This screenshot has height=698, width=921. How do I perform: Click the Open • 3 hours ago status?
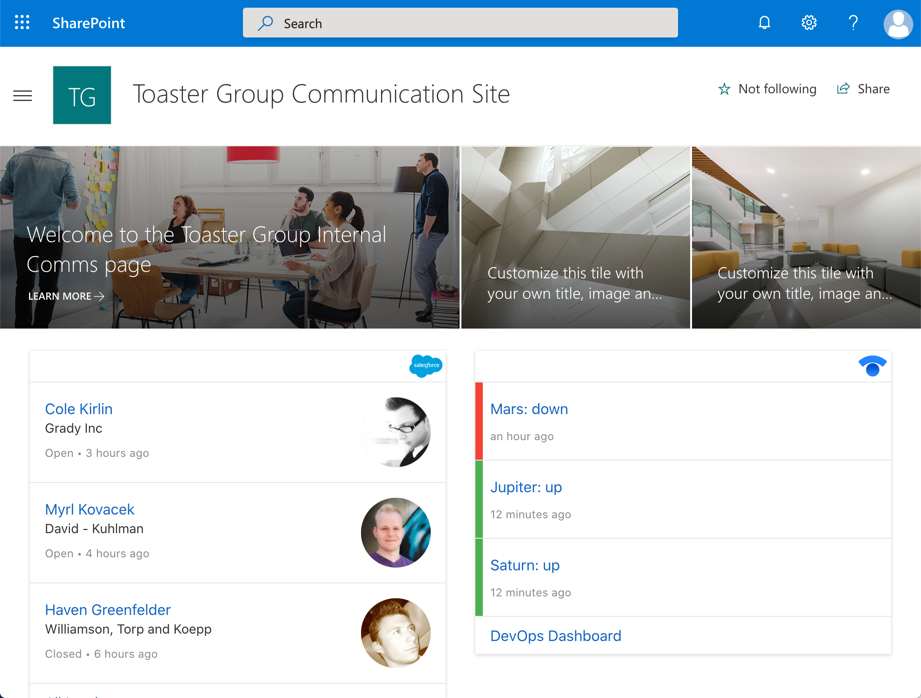(97, 453)
